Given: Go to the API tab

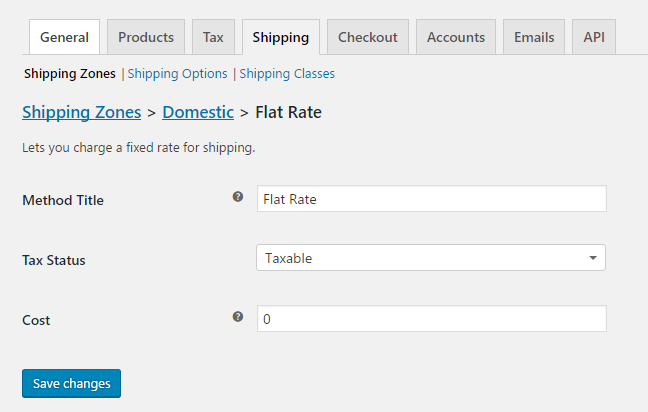Looking at the screenshot, I should click(x=594, y=37).
